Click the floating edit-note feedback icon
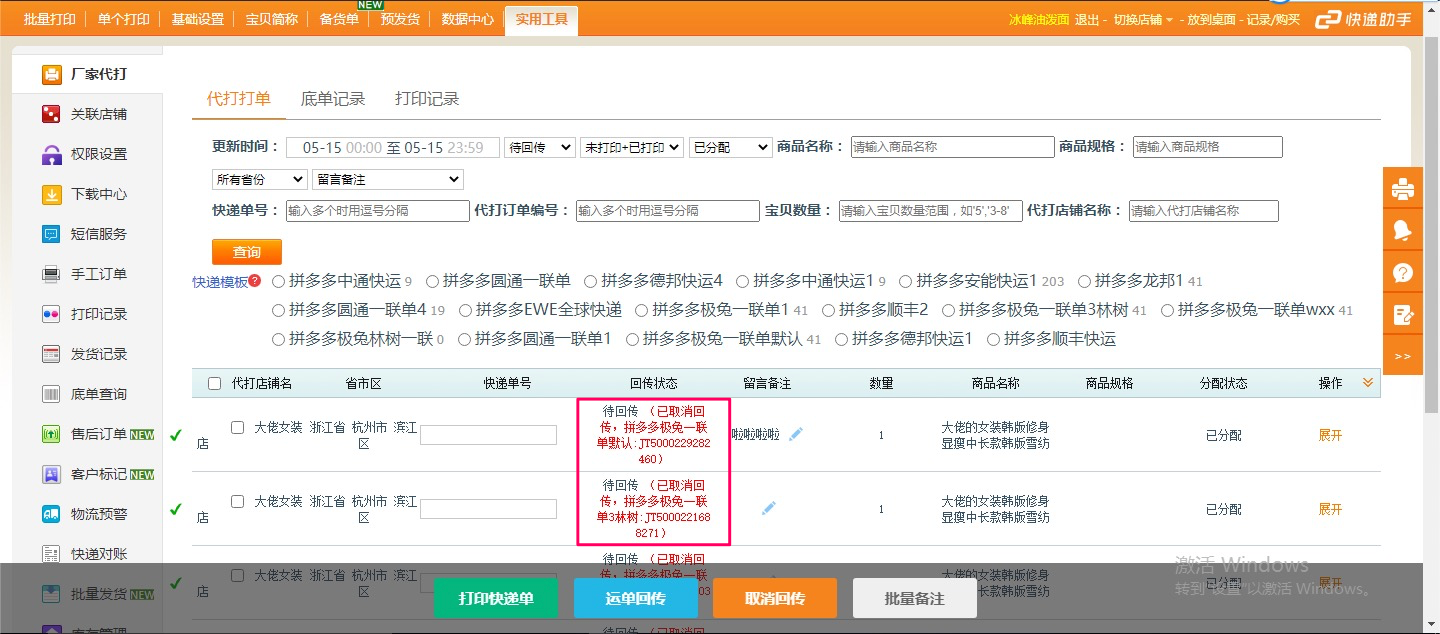This screenshot has width=1440, height=634. [1403, 315]
